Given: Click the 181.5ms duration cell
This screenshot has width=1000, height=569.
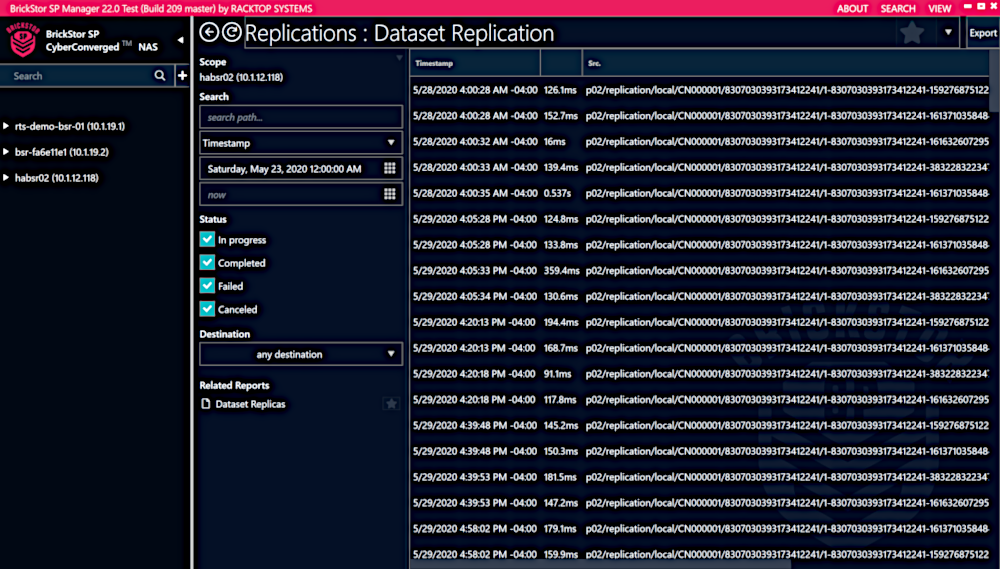Looking at the screenshot, I should tap(560, 477).
